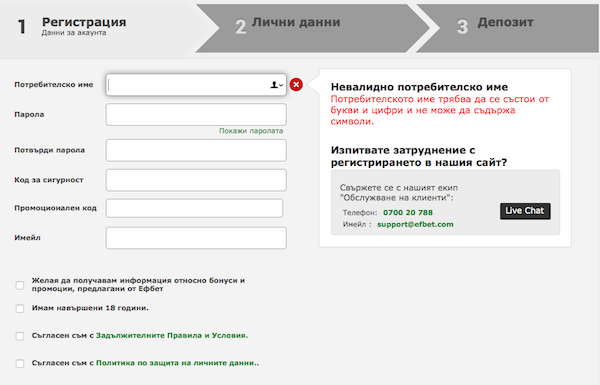
Task: Click the Невалидно потребителско име heading
Action: (x=419, y=87)
